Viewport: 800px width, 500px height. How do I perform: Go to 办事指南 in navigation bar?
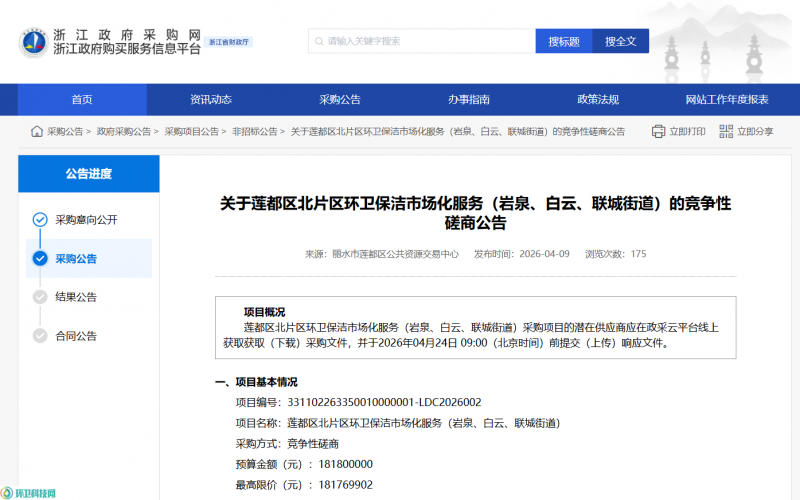(x=469, y=99)
